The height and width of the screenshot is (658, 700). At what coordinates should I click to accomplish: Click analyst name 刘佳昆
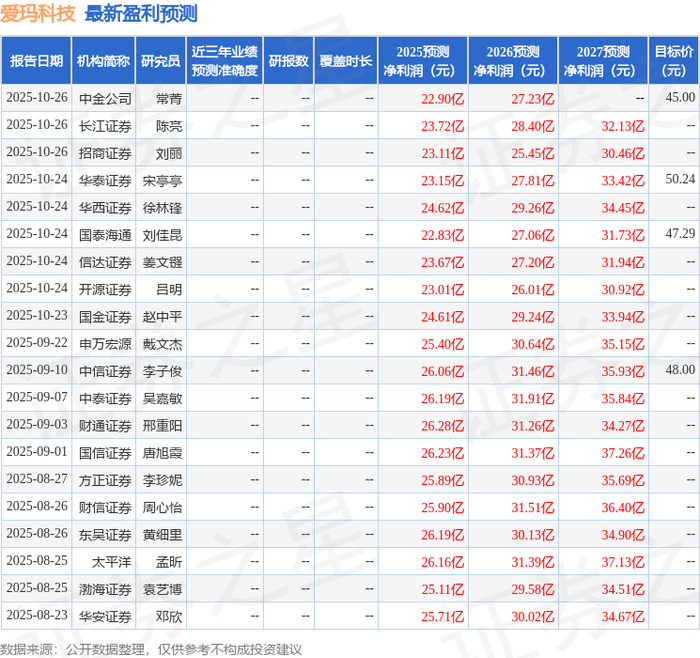[x=162, y=235]
